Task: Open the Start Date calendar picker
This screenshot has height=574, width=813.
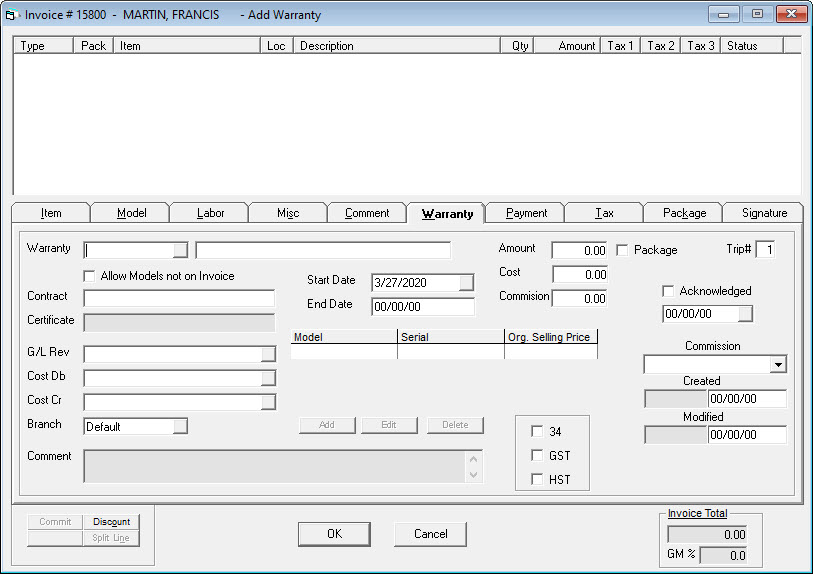Action: click(466, 283)
